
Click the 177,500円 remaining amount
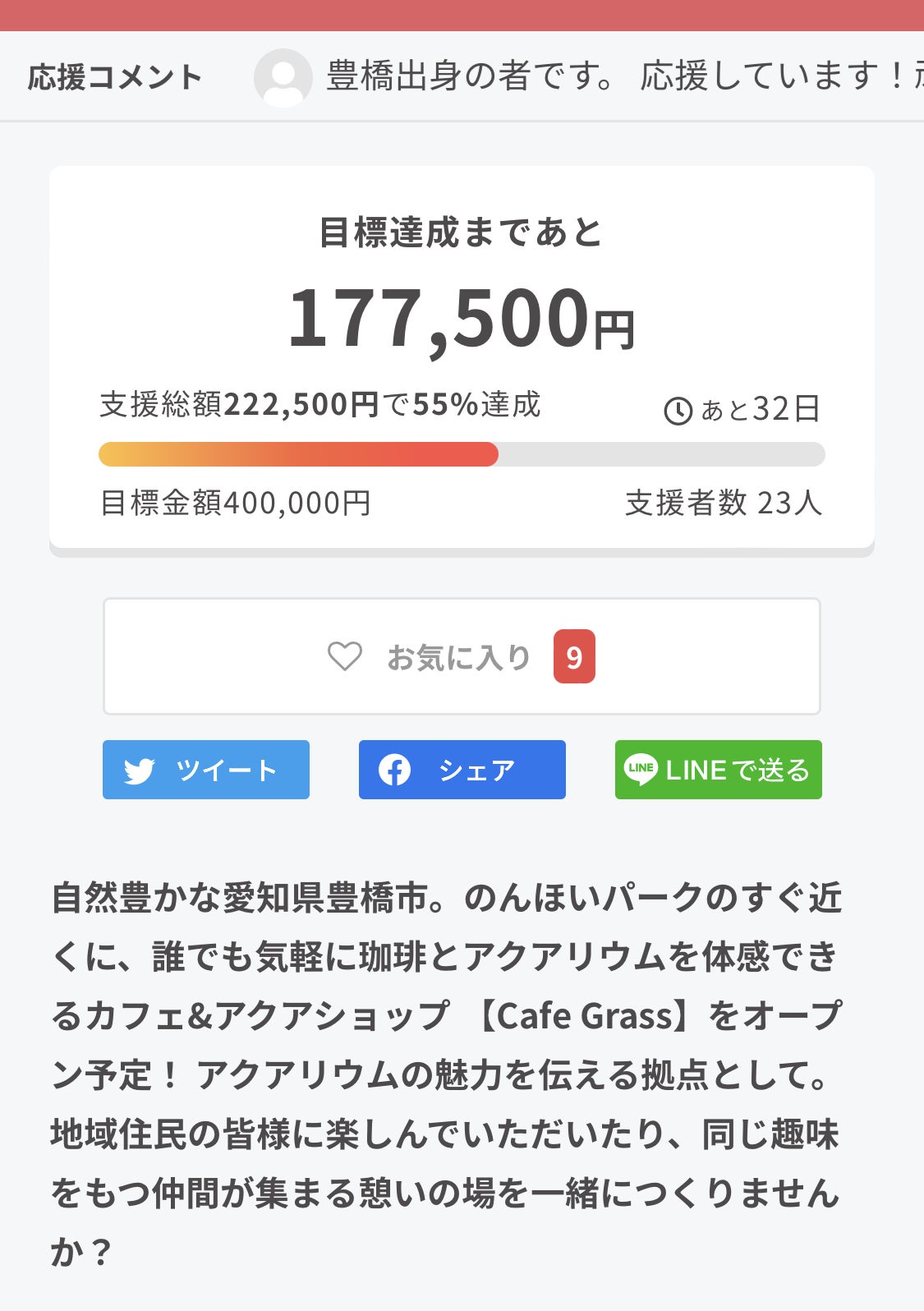(462, 319)
